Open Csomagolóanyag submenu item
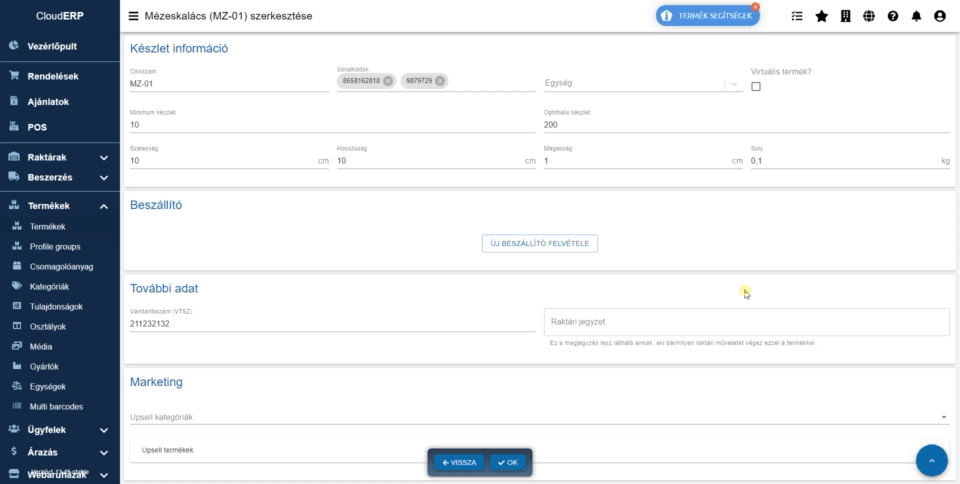Viewport: 960px width, 484px height. coord(60,266)
